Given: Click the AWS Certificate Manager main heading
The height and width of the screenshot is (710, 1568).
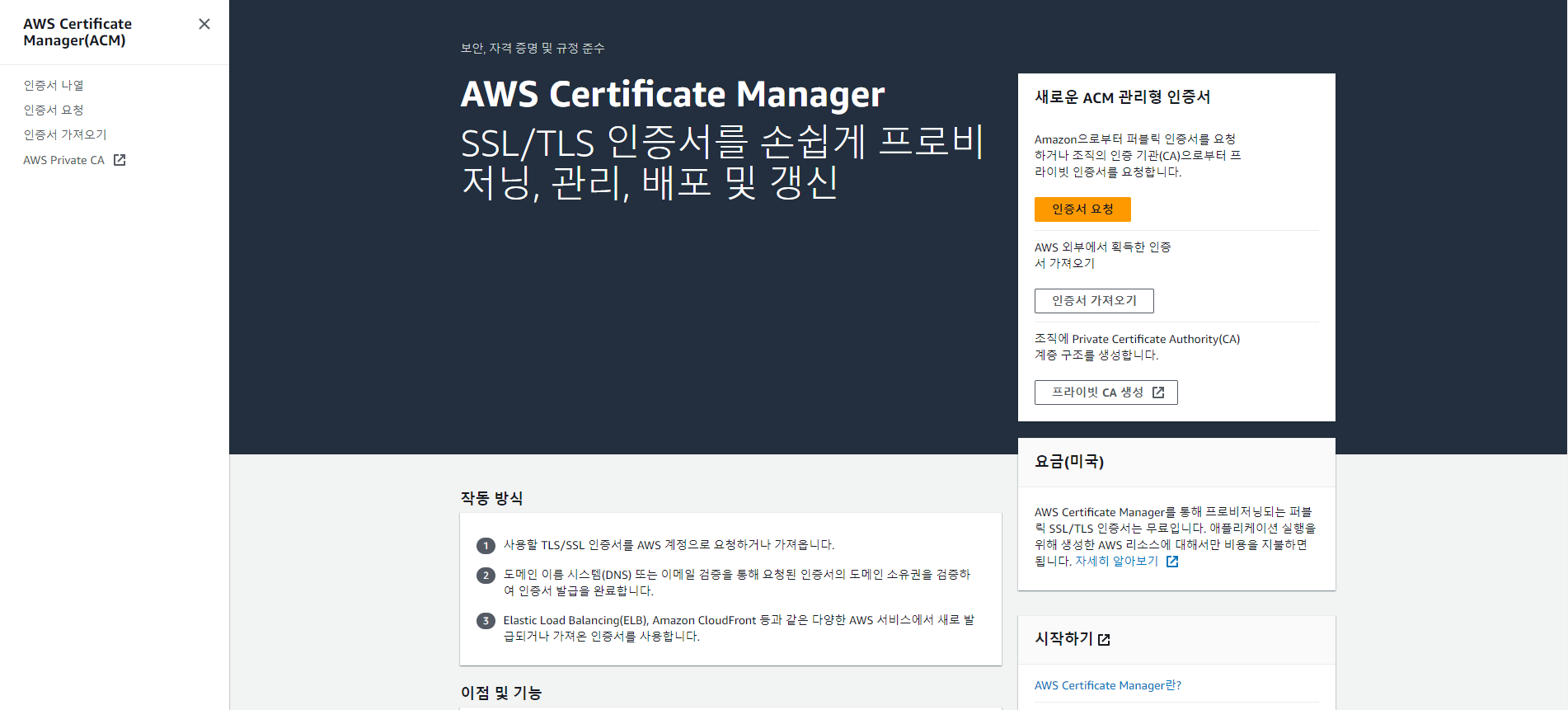Looking at the screenshot, I should point(673,94).
